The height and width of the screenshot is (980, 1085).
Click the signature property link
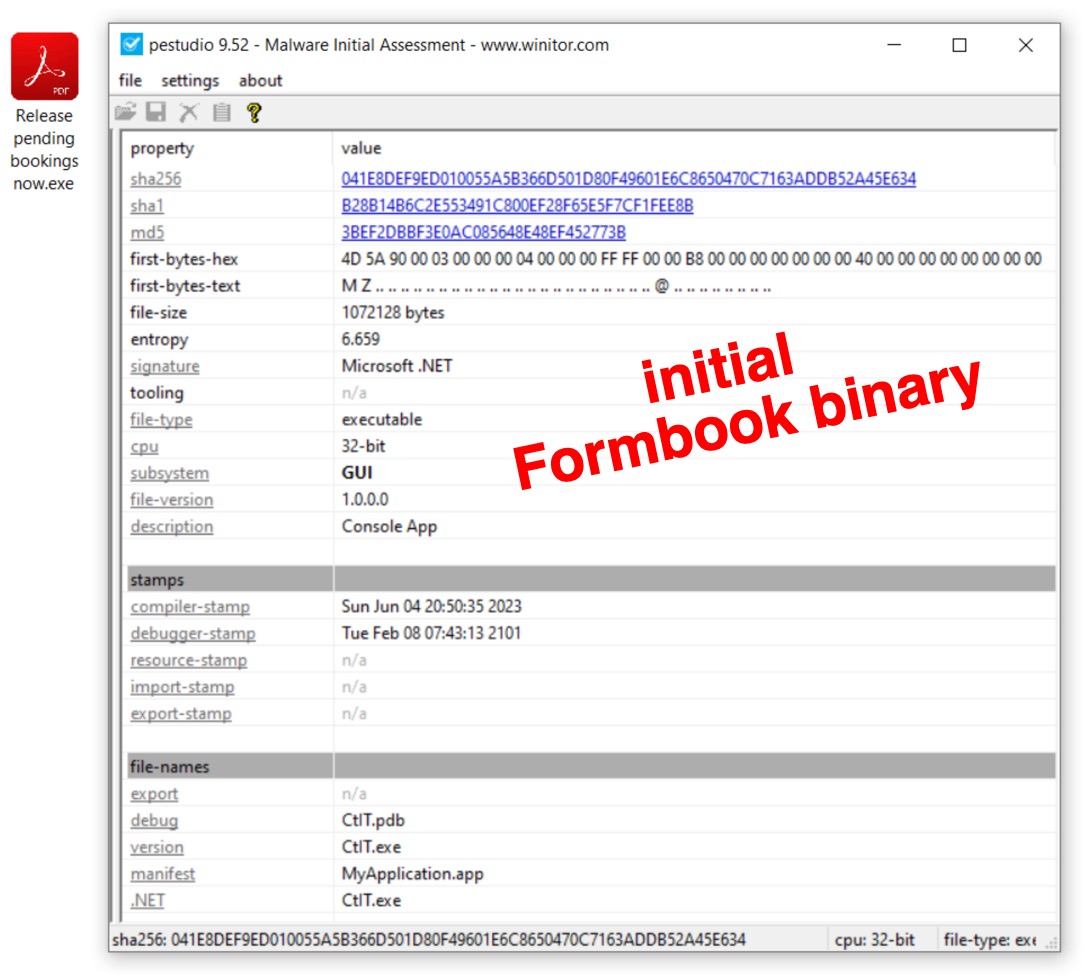[165, 366]
